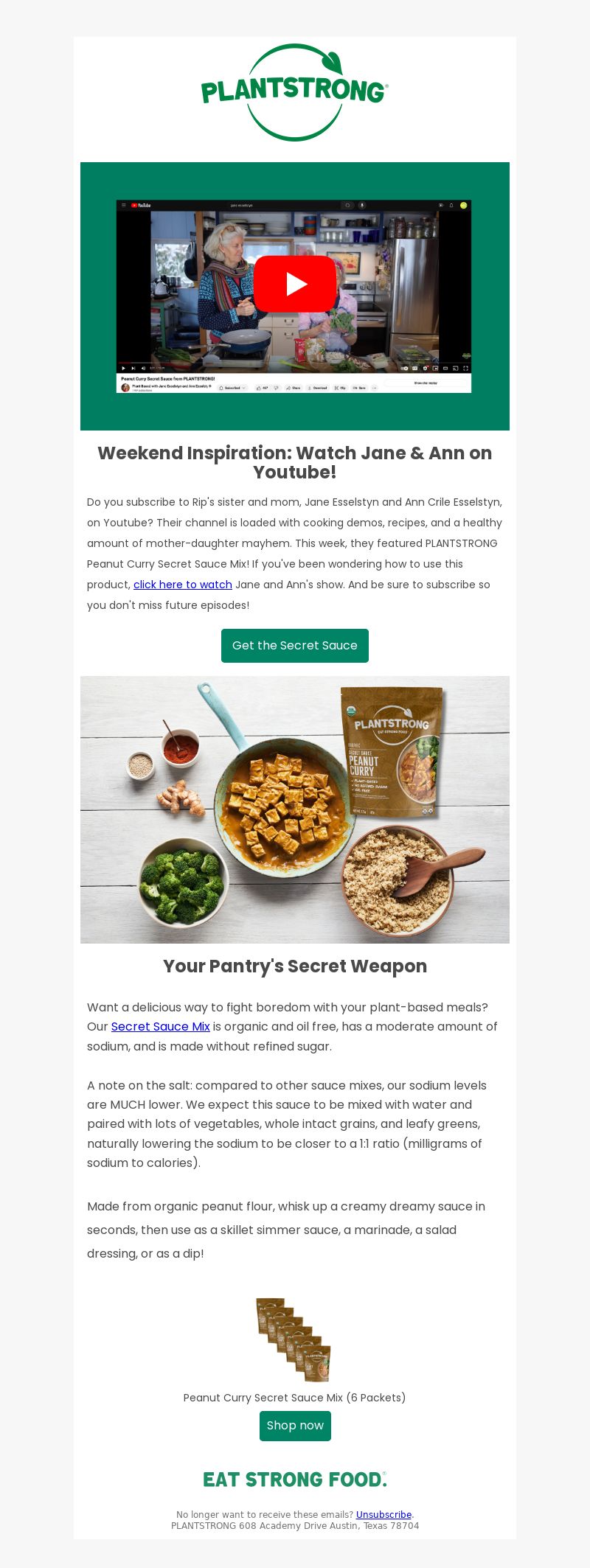Click the microphone icon beside the YouTube search
Image resolution: width=590 pixels, height=1568 pixels.
[362, 205]
